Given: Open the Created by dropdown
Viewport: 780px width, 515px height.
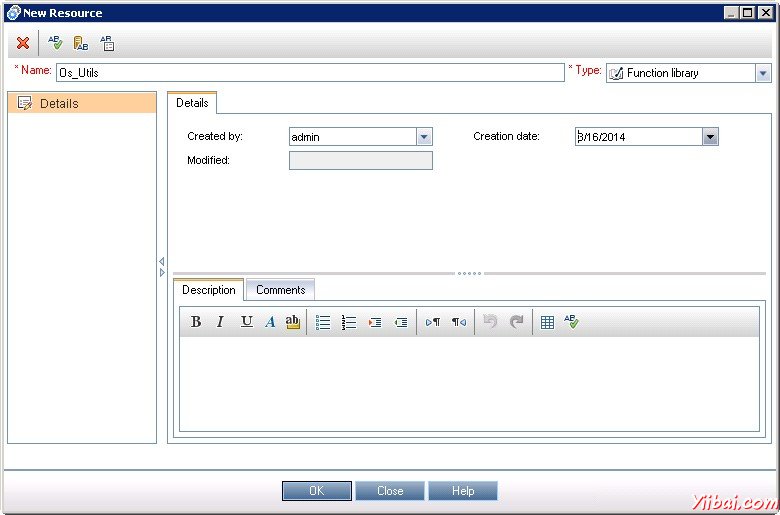Looking at the screenshot, I should coord(424,137).
